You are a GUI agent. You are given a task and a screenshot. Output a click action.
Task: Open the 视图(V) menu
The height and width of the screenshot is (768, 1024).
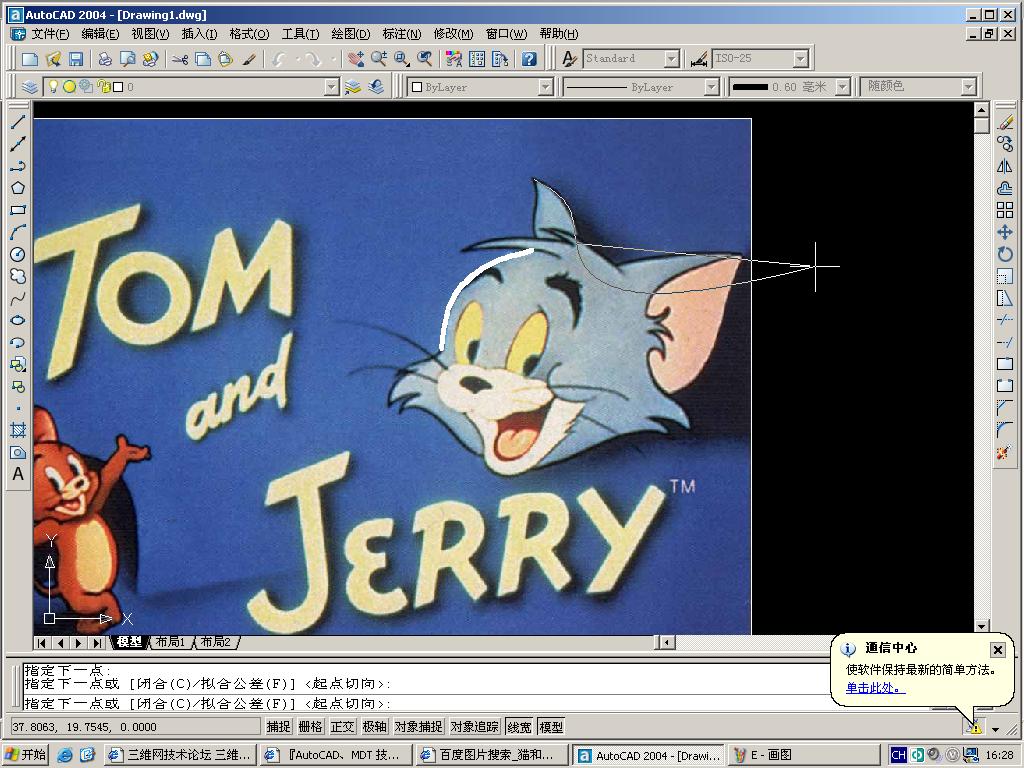pyautogui.click(x=150, y=34)
